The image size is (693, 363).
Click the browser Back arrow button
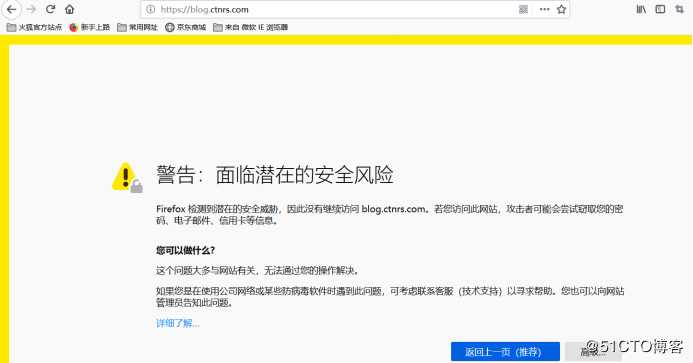tap(11, 9)
